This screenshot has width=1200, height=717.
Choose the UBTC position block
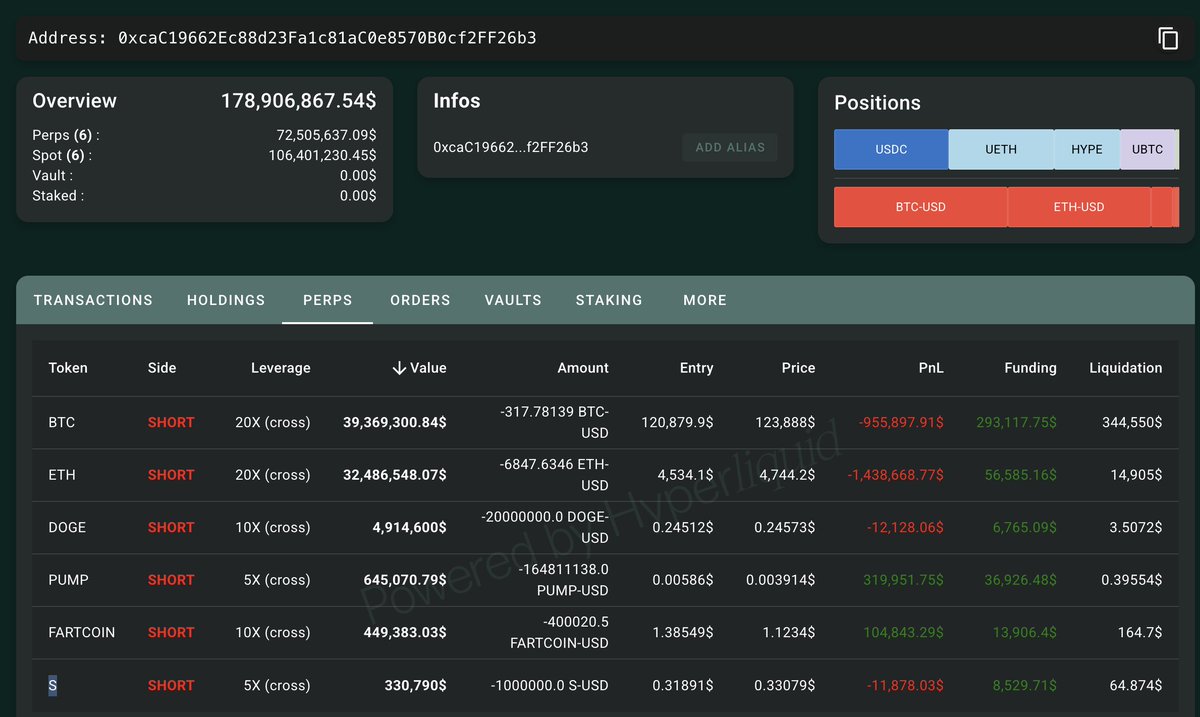point(1148,149)
